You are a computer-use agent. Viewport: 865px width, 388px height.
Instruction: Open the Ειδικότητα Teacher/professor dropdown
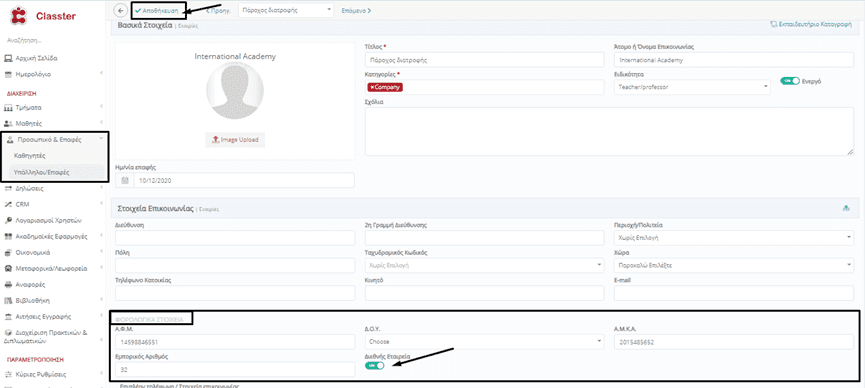(x=692, y=87)
